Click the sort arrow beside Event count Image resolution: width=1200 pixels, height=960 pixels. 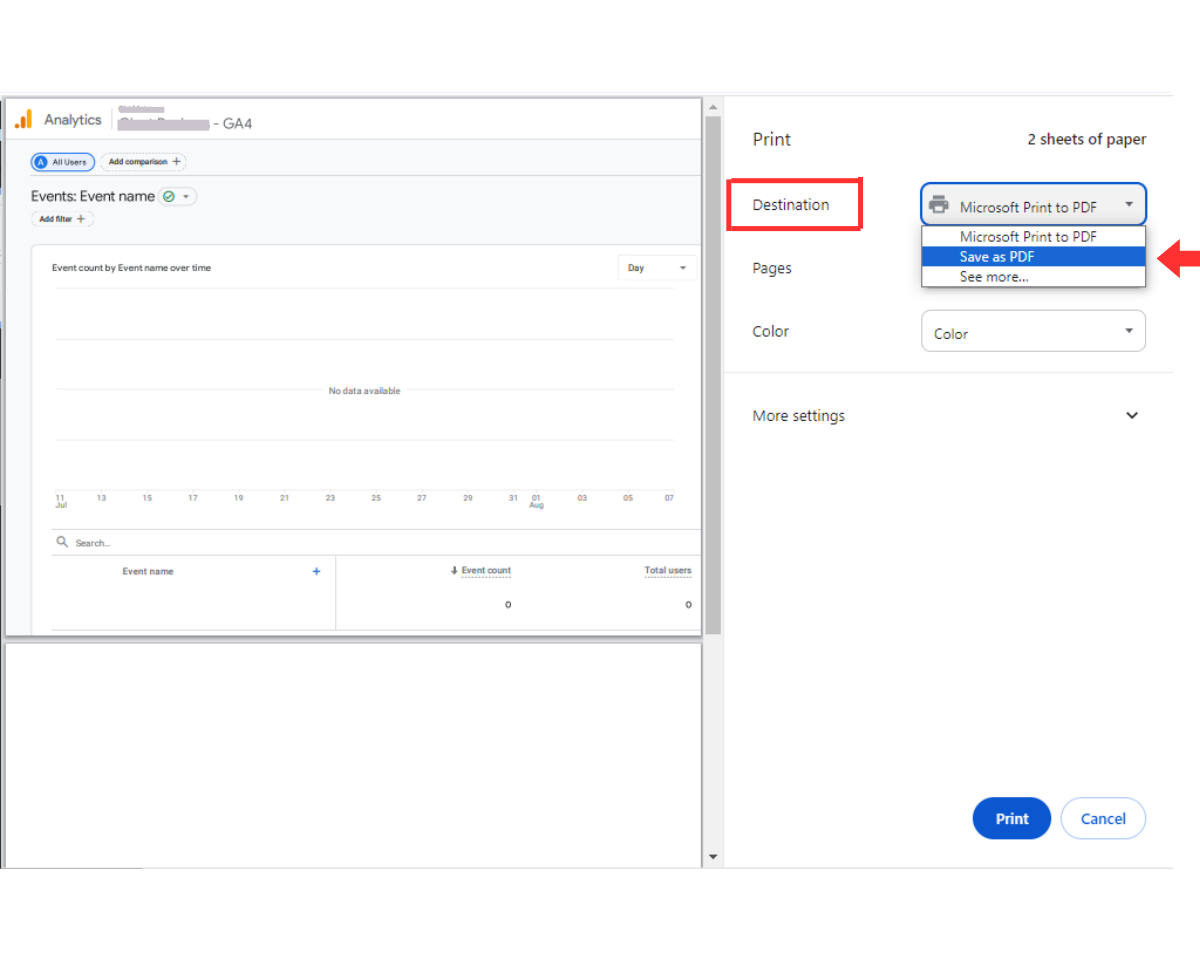pos(454,570)
